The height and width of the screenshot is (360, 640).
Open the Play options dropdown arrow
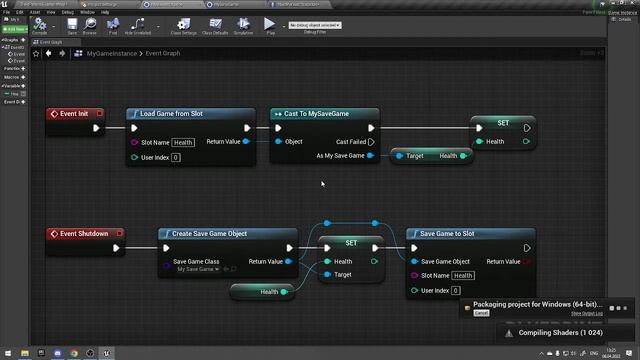283,27
